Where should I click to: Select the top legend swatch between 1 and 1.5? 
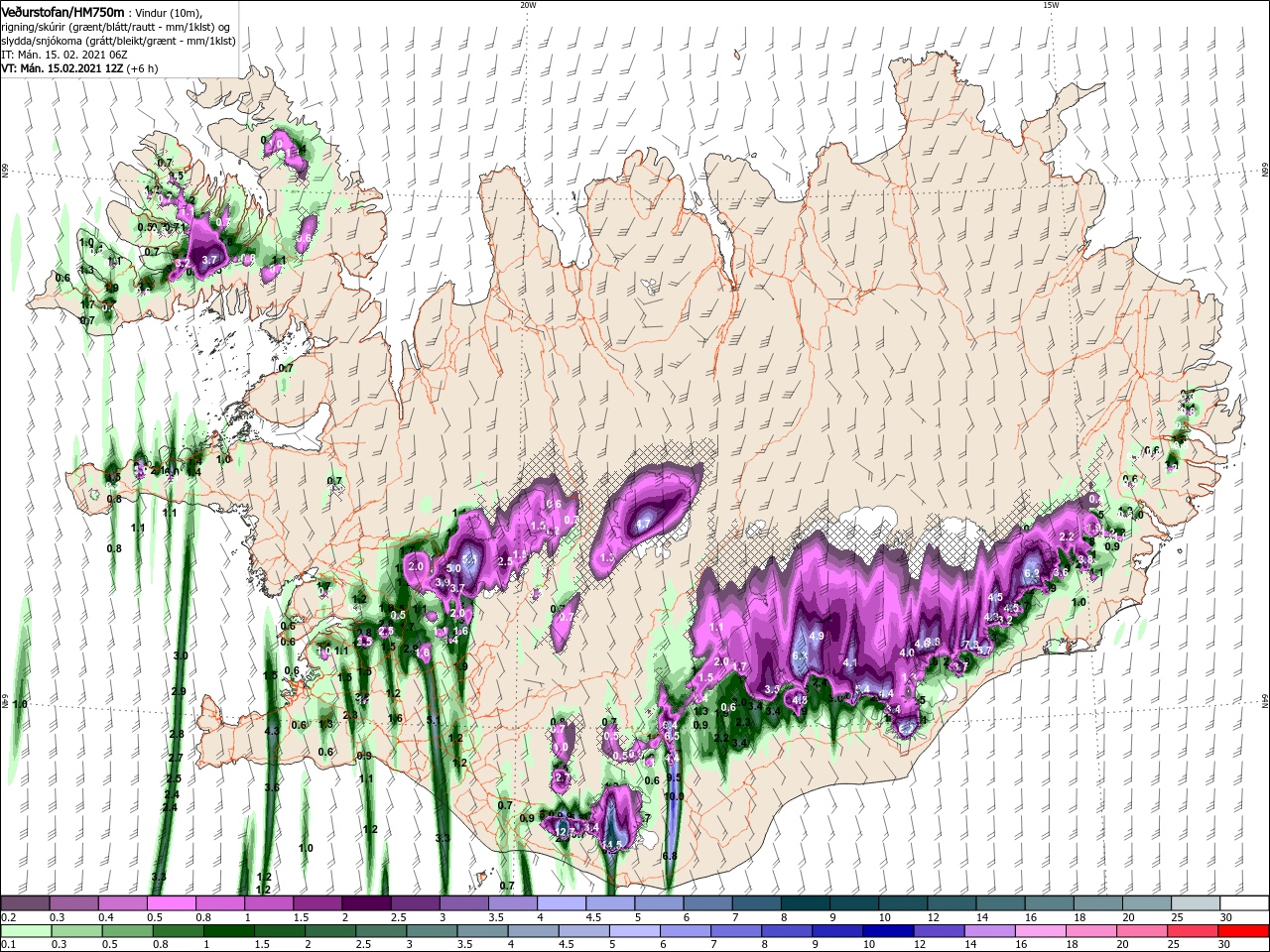coord(269,902)
